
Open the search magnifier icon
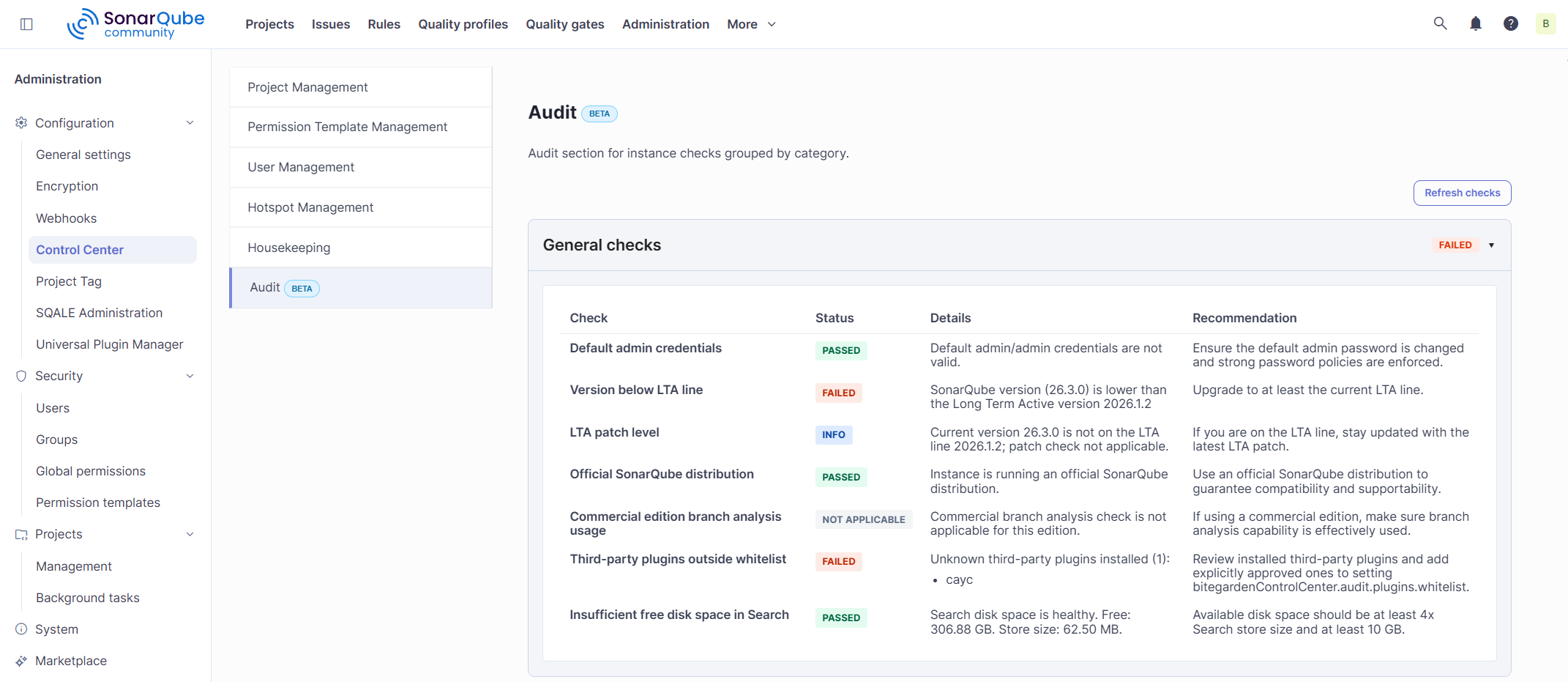click(1440, 23)
